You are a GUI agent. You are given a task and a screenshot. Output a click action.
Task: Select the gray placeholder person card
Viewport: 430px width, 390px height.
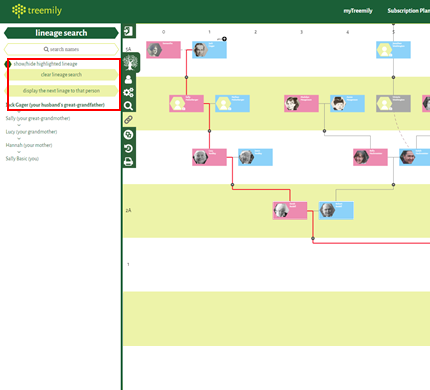coord(393,103)
